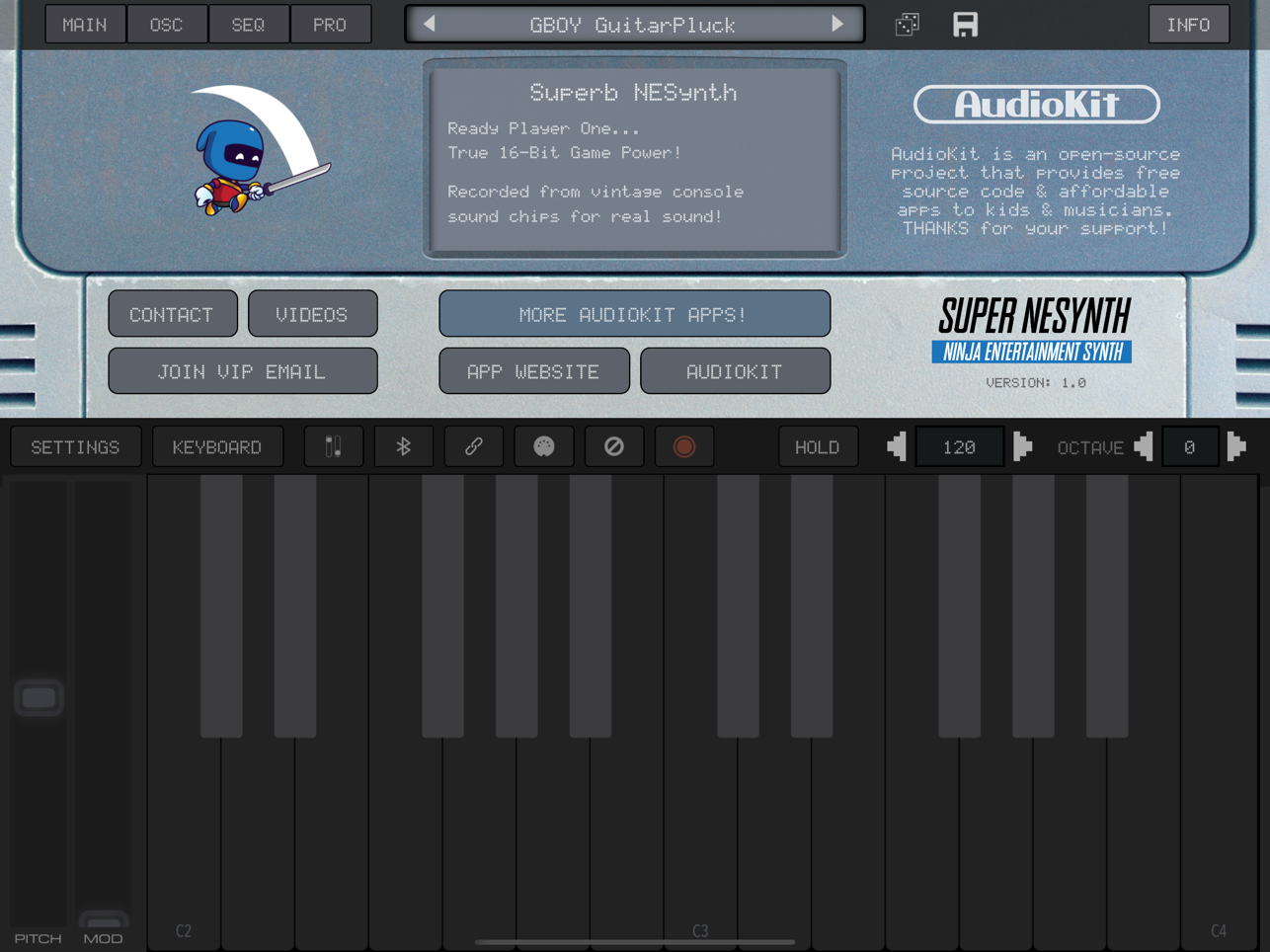
Task: Increase the tempo above 120
Action: [x=1022, y=447]
